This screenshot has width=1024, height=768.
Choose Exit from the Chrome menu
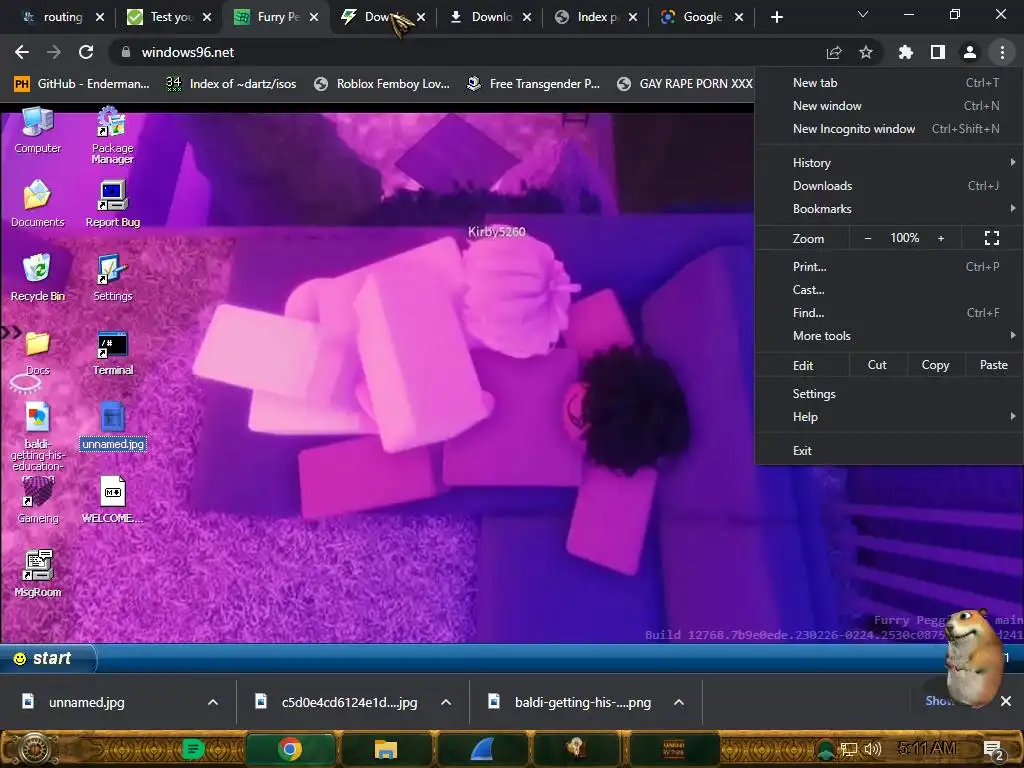tap(889, 451)
